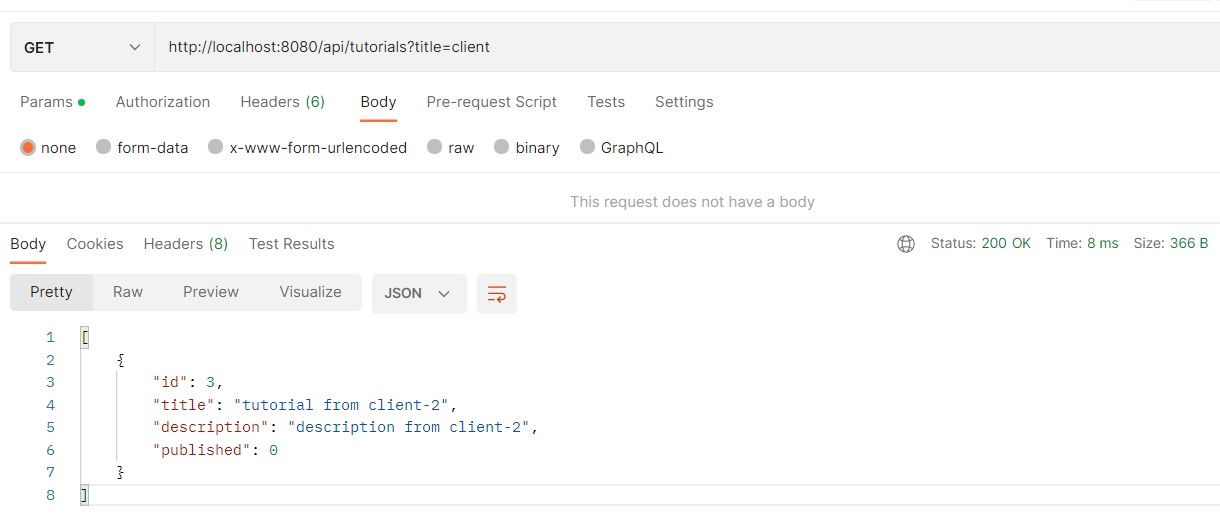Expand the JSON format dropdown
1220x527 pixels.
pyautogui.click(x=419, y=293)
